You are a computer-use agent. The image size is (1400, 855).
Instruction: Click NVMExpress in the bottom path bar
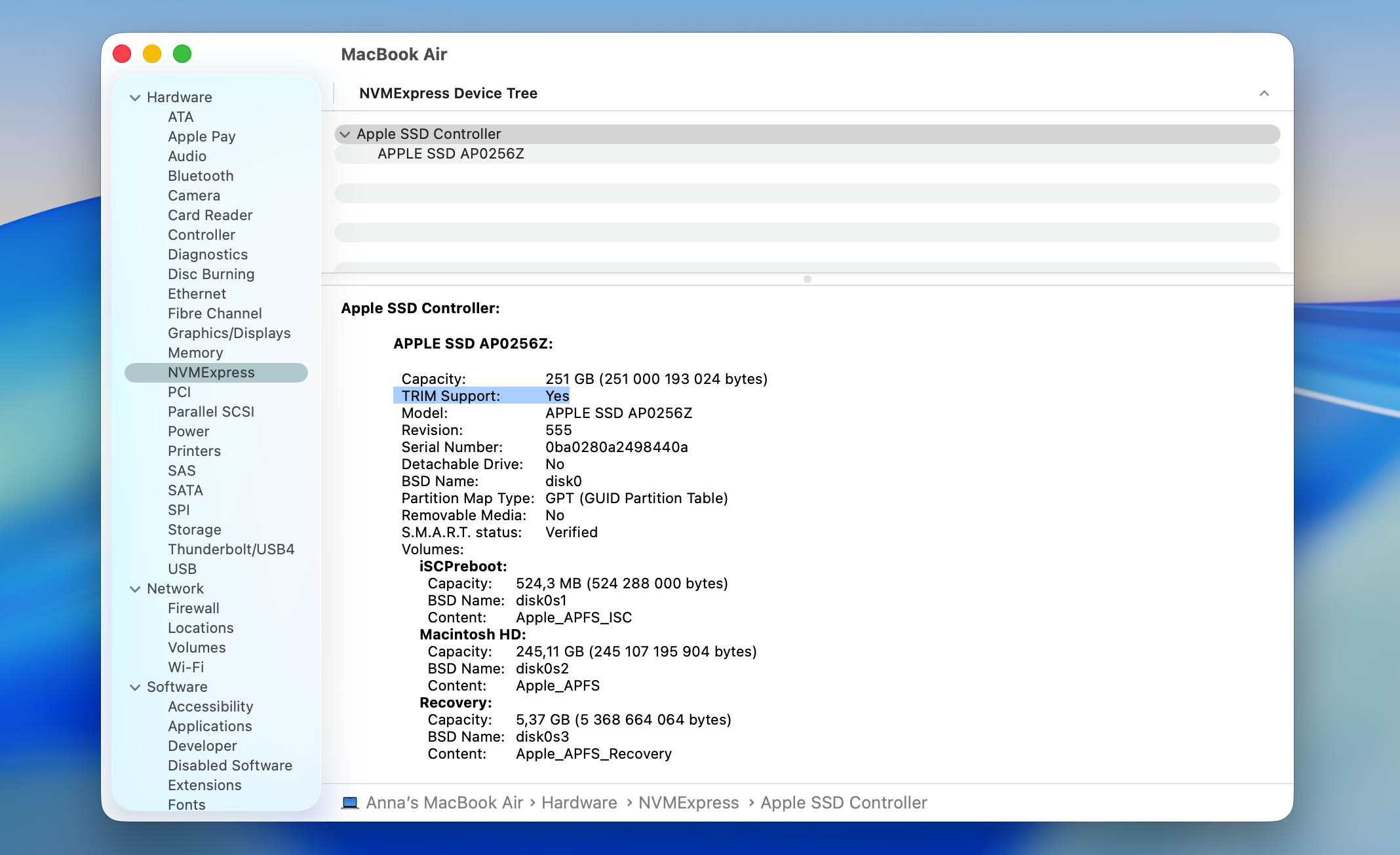(688, 803)
